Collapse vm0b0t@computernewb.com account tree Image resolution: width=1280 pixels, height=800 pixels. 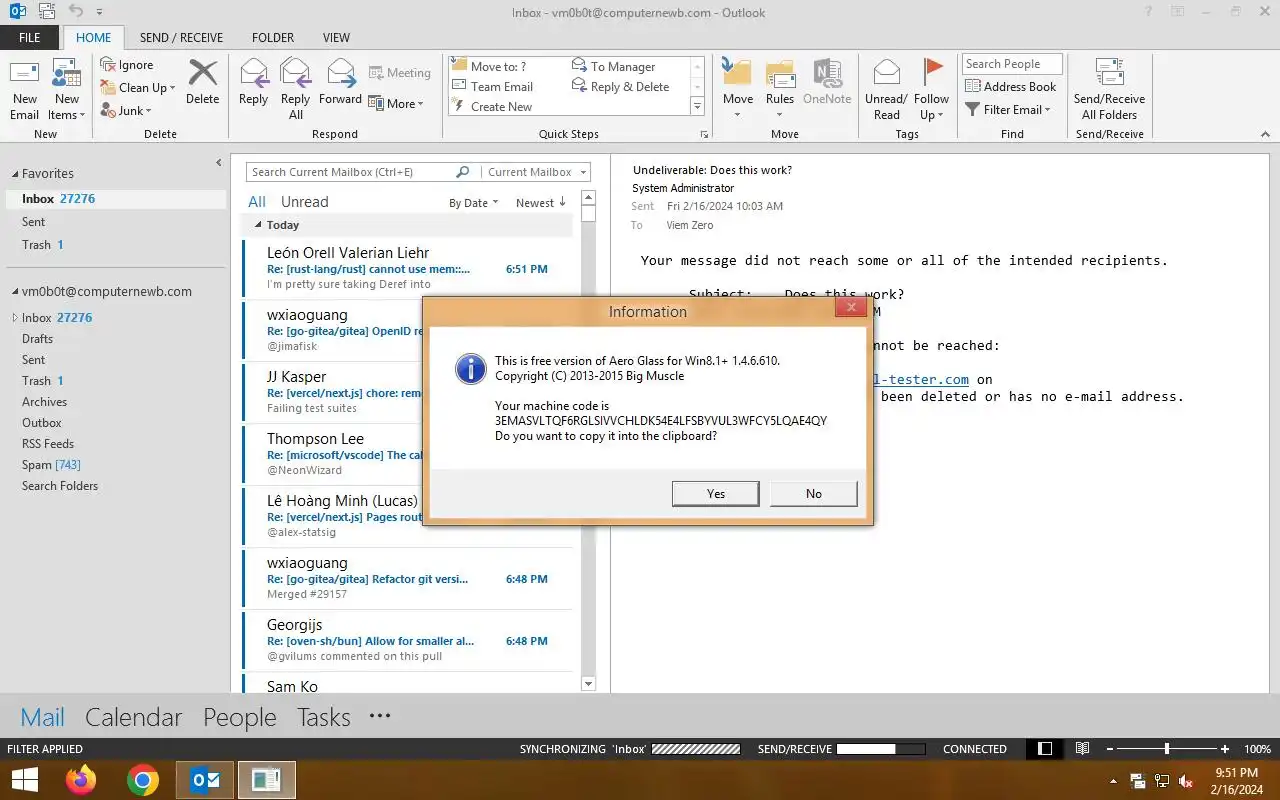click(x=15, y=292)
